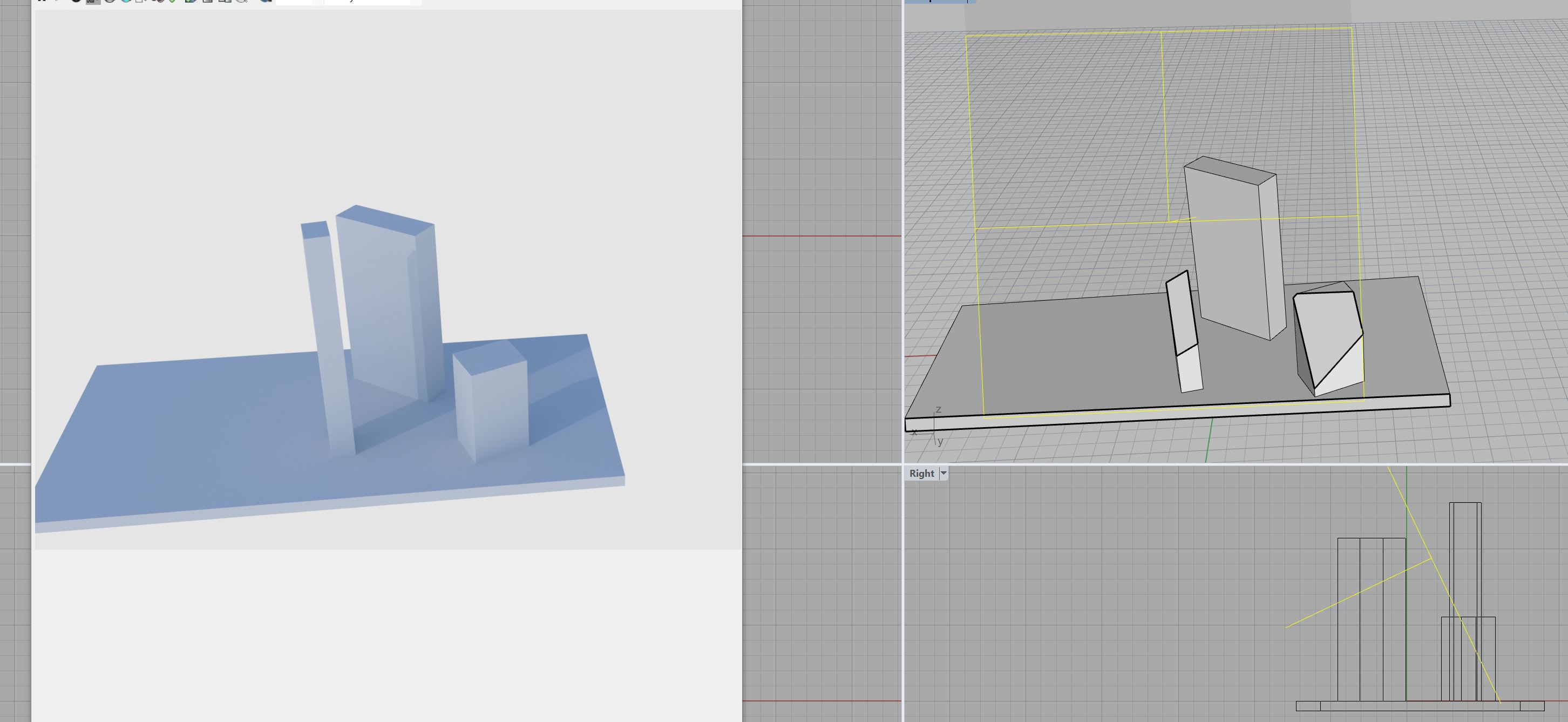Click the Perspective viewport title tab

(934, 1)
